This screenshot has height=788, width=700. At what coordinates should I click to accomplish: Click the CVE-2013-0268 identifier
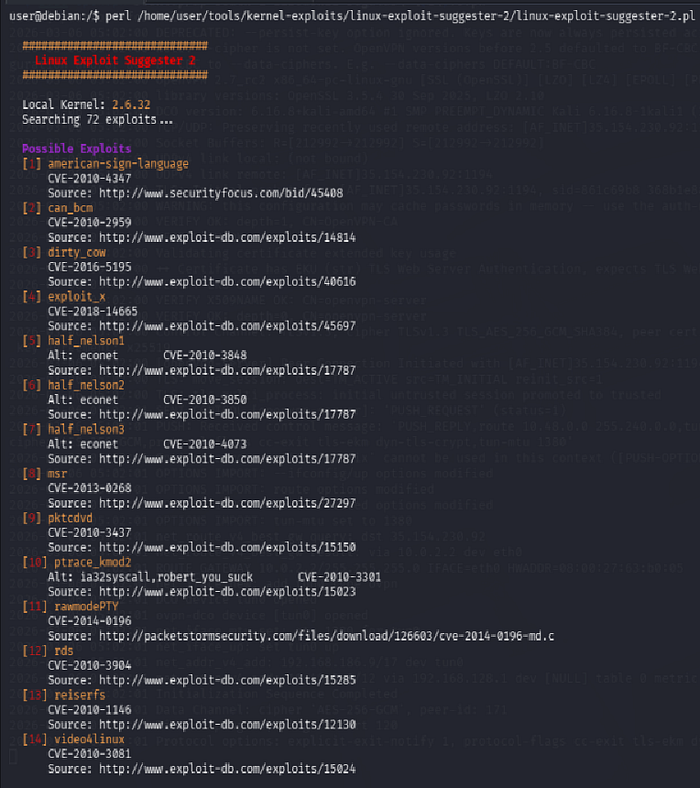(x=89, y=488)
